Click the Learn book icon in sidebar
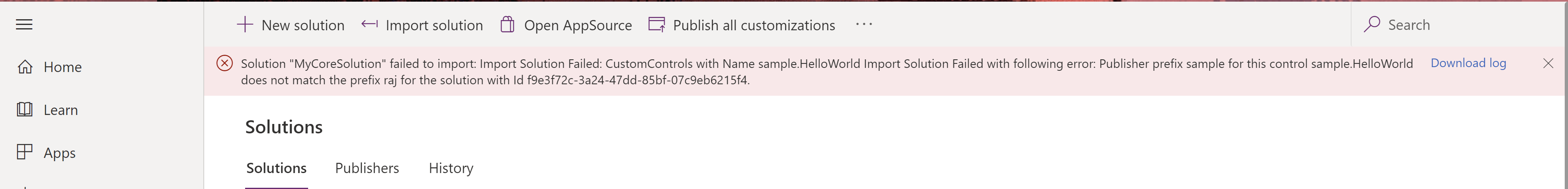Image resolution: width=1568 pixels, height=189 pixels. point(25,109)
